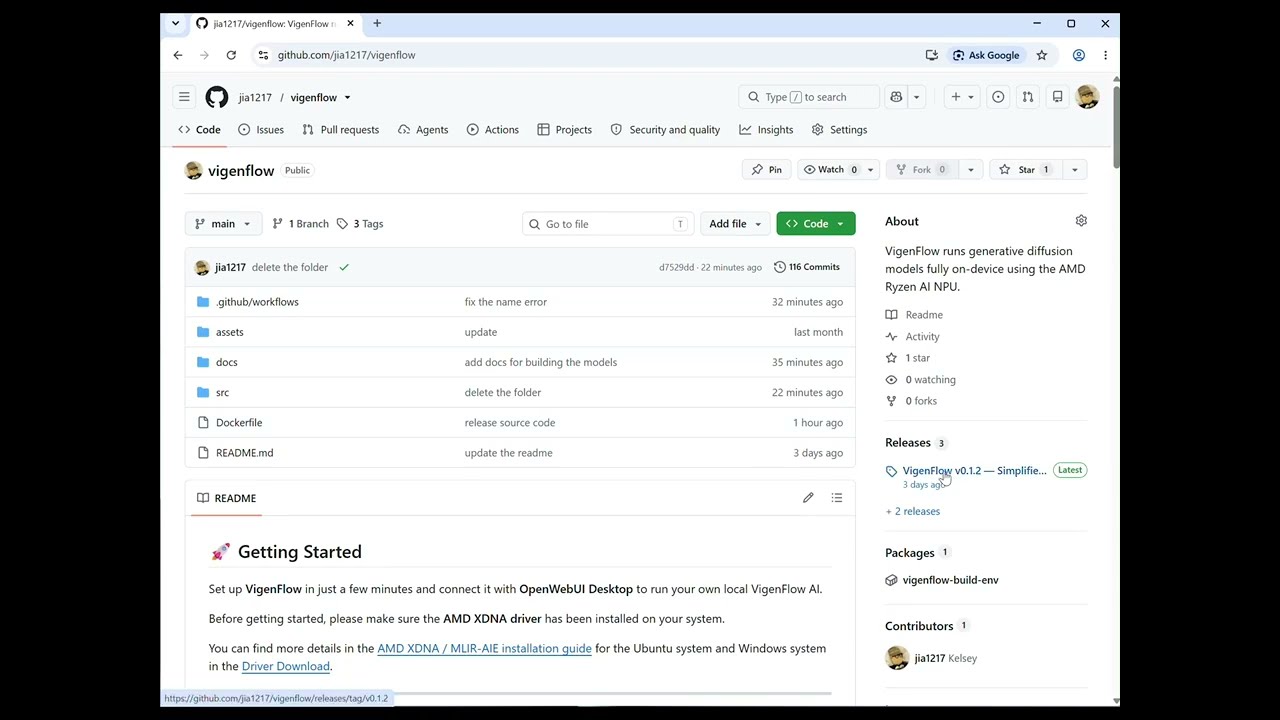The image size is (1280, 720).
Task: Switch to the Actions tab
Action: (492, 130)
